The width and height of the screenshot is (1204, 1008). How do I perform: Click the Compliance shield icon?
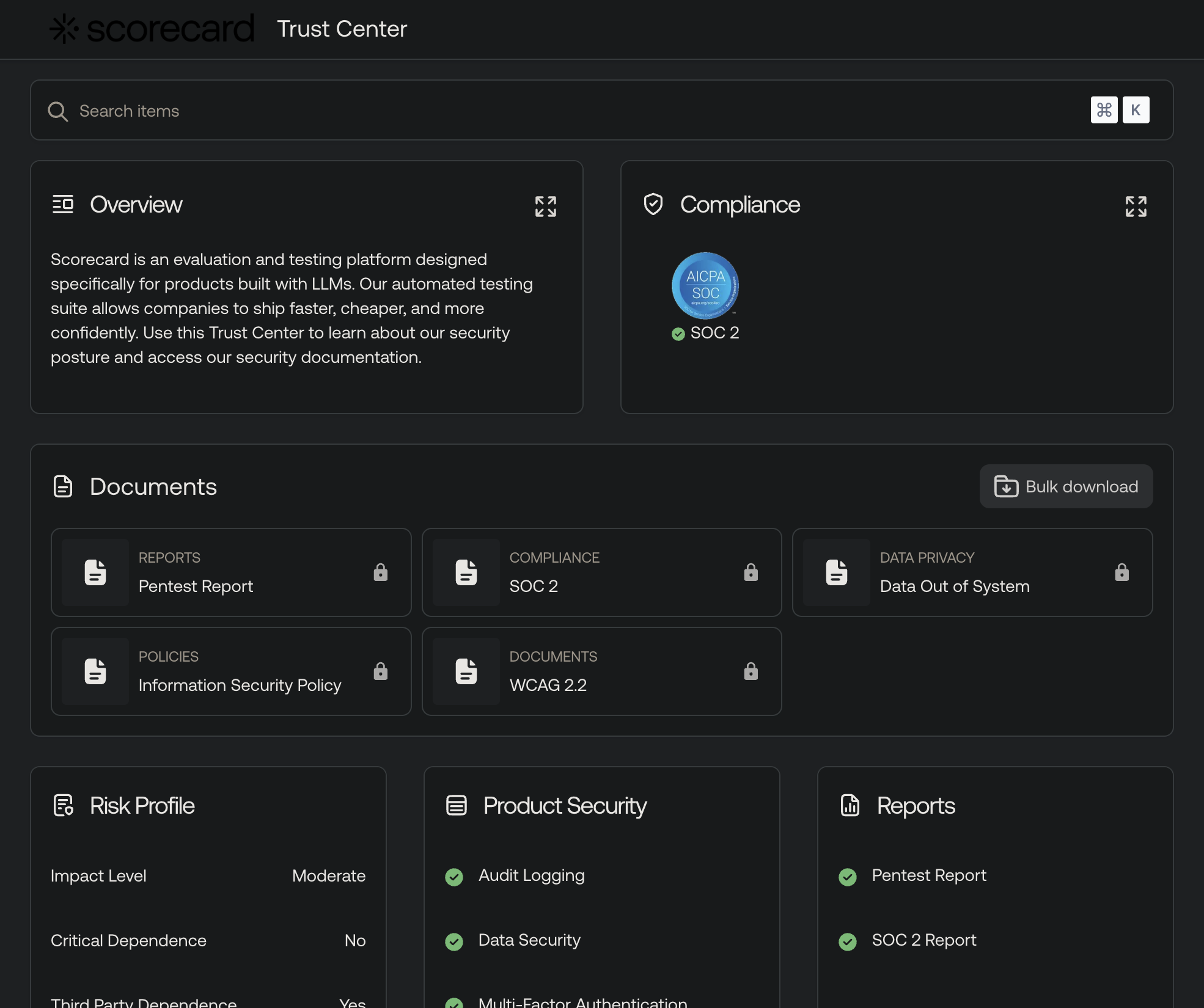[x=653, y=204]
